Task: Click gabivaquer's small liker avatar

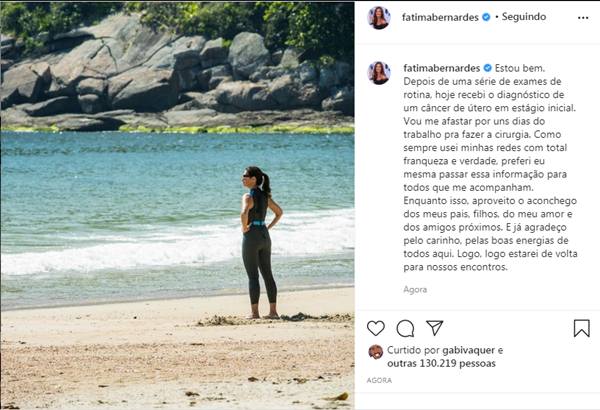Action: [x=376, y=352]
